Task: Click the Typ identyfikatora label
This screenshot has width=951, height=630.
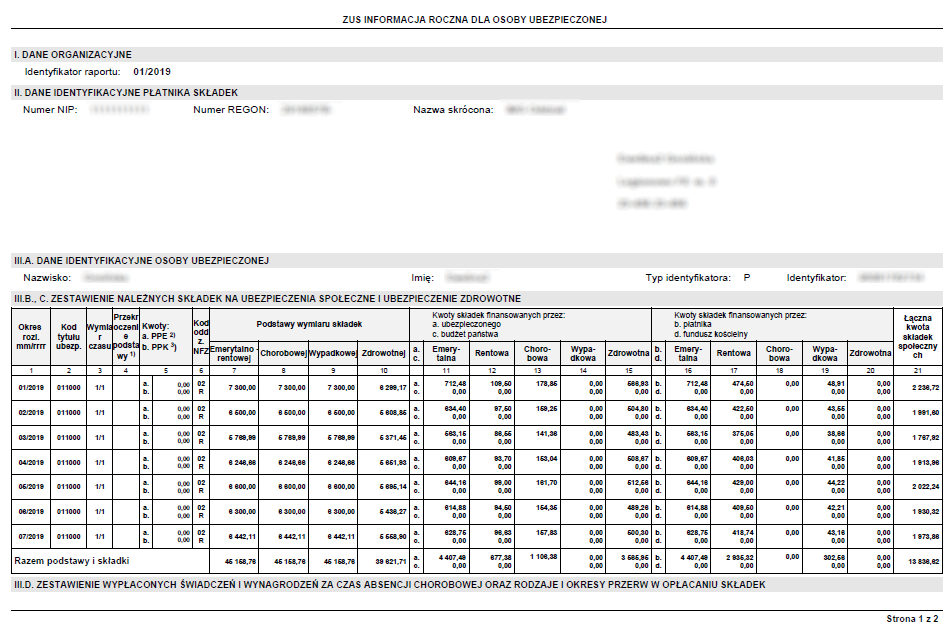Action: click(x=688, y=278)
